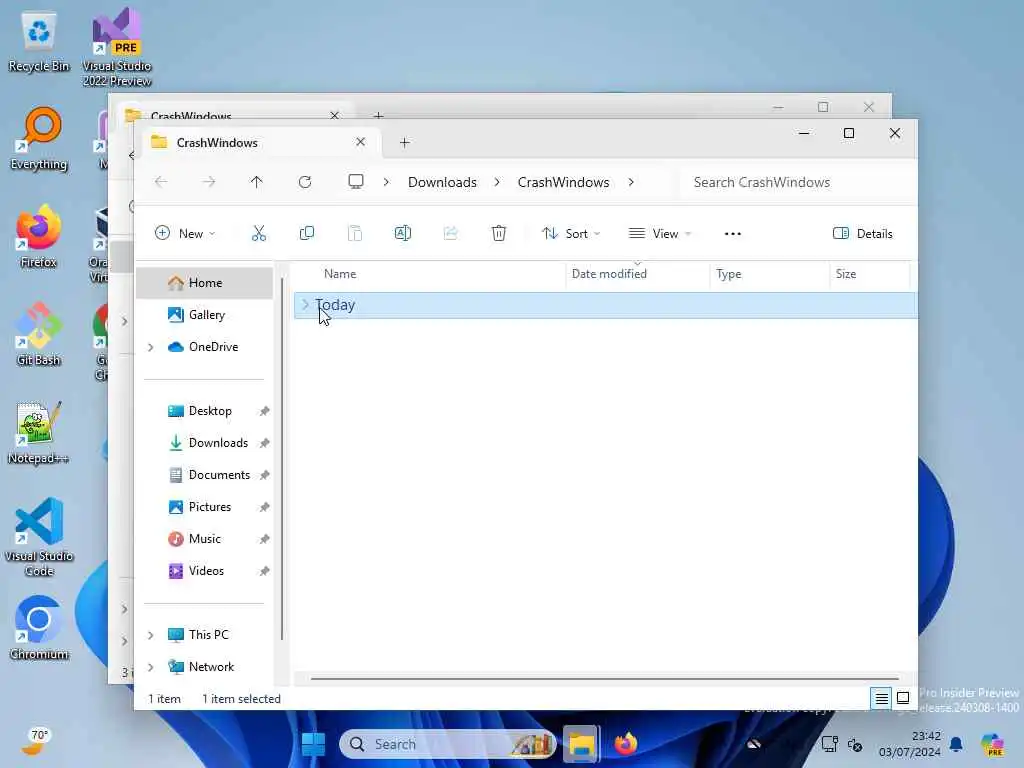Go up one folder level arrow
Viewport: 1024px width, 768px height.
point(257,182)
